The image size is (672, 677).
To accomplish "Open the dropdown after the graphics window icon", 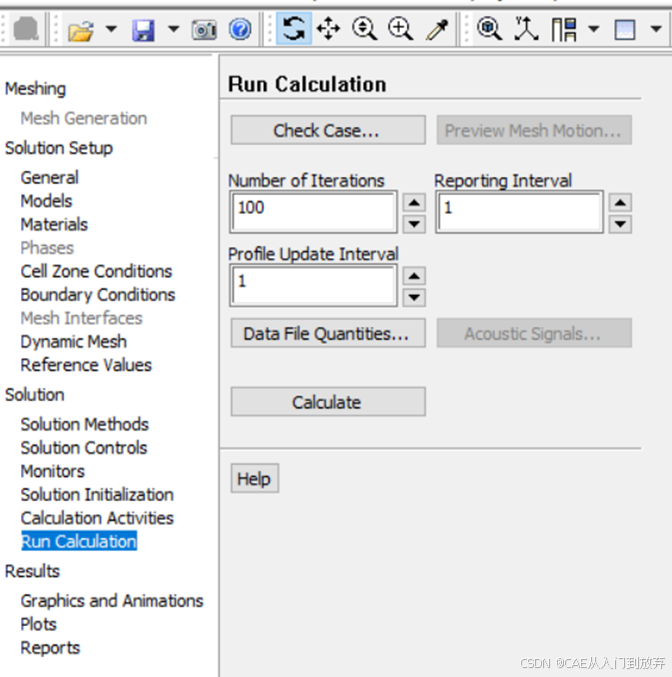I will click(656, 29).
